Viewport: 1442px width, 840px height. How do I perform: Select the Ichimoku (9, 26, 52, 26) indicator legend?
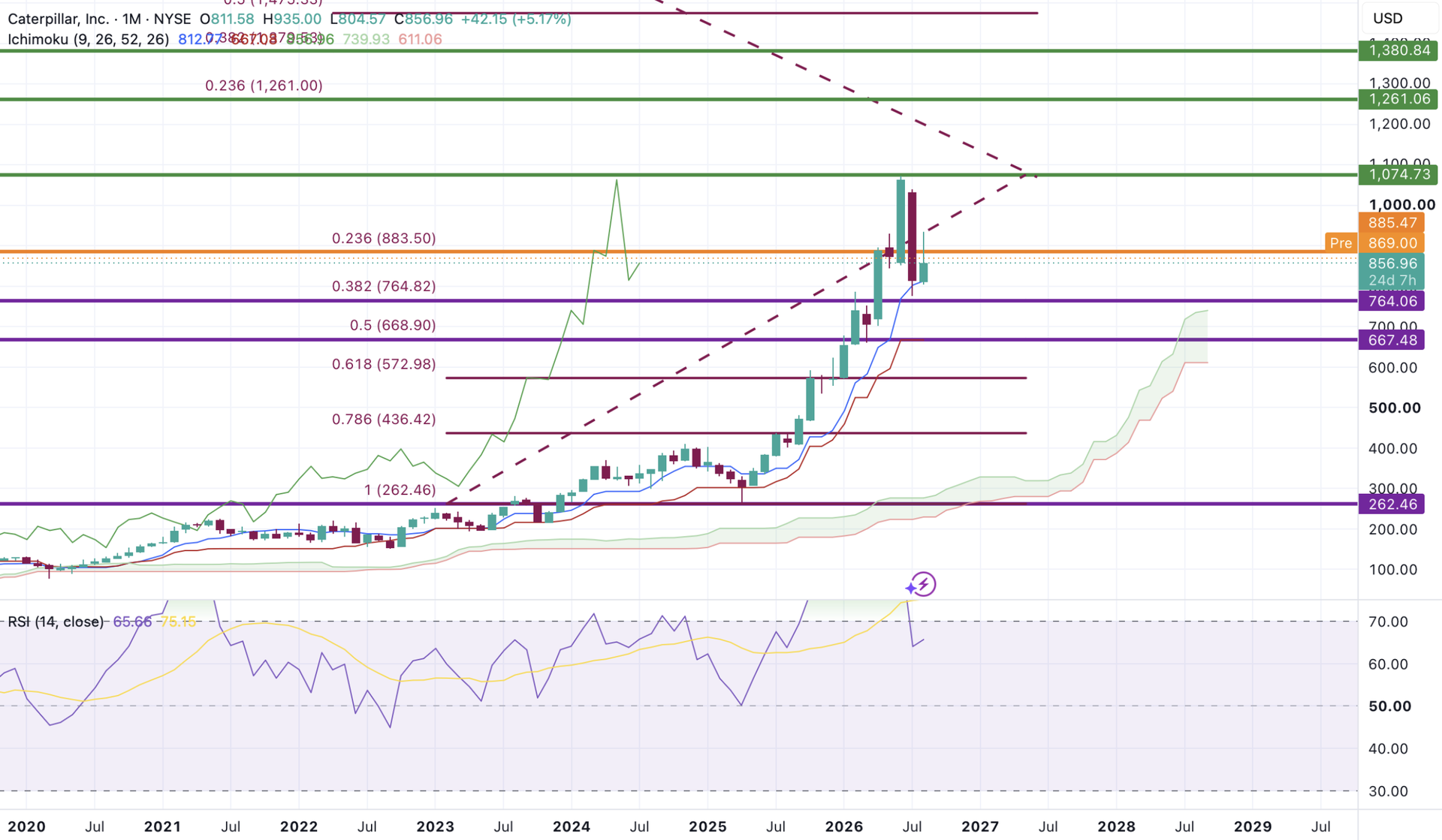[x=89, y=39]
